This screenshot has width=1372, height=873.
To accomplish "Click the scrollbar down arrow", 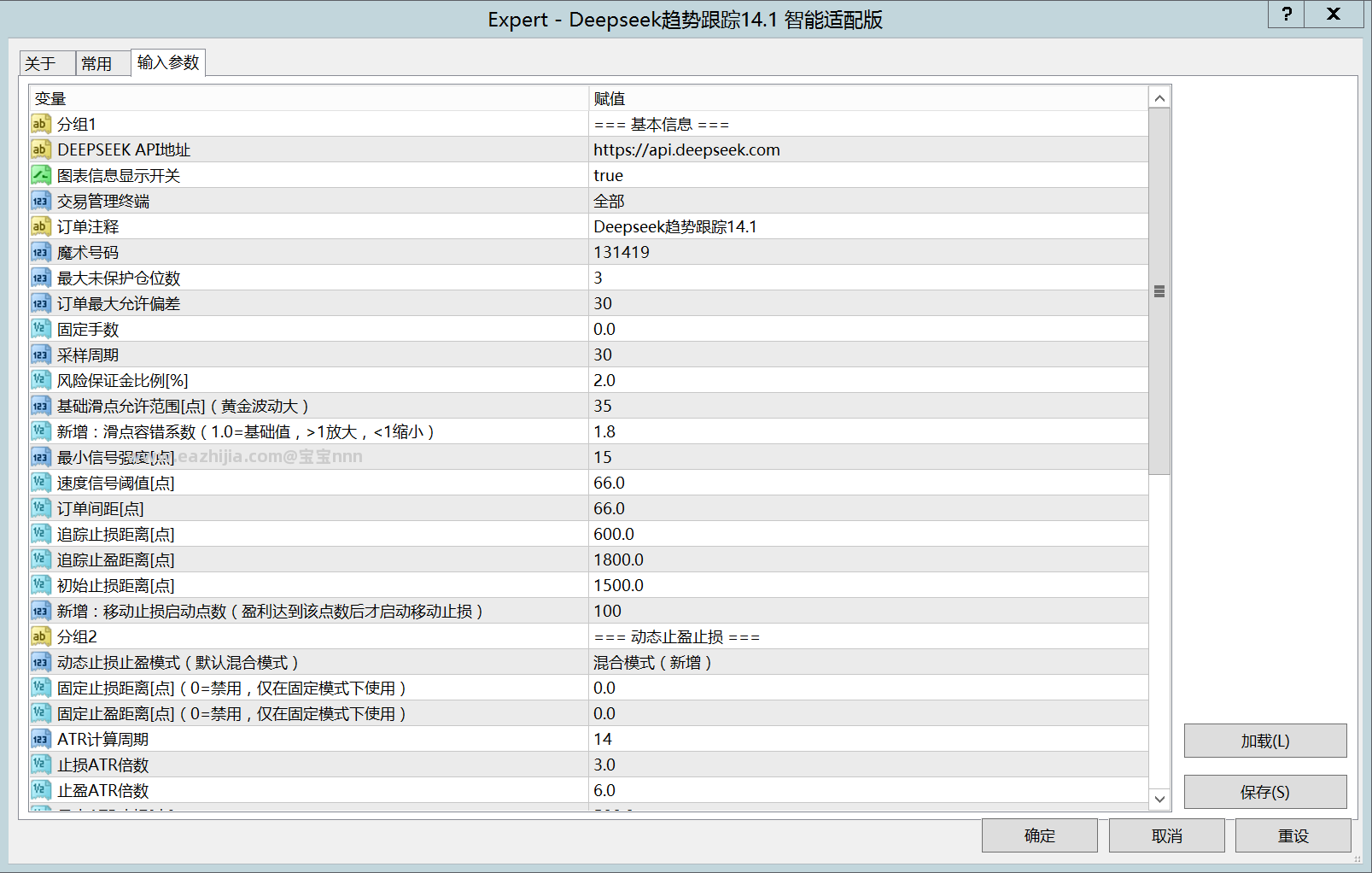I will pyautogui.click(x=1159, y=800).
